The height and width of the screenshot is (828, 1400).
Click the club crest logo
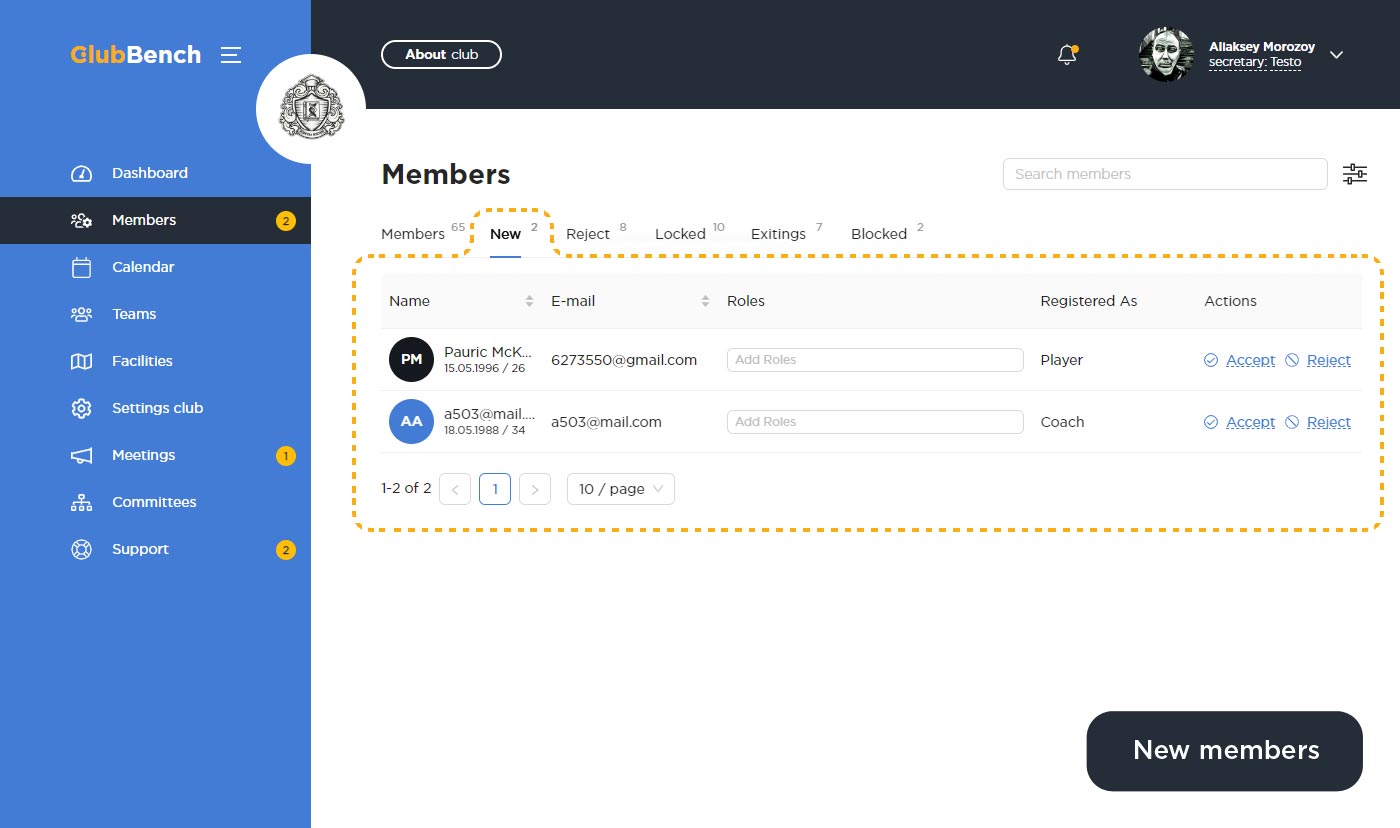point(311,109)
